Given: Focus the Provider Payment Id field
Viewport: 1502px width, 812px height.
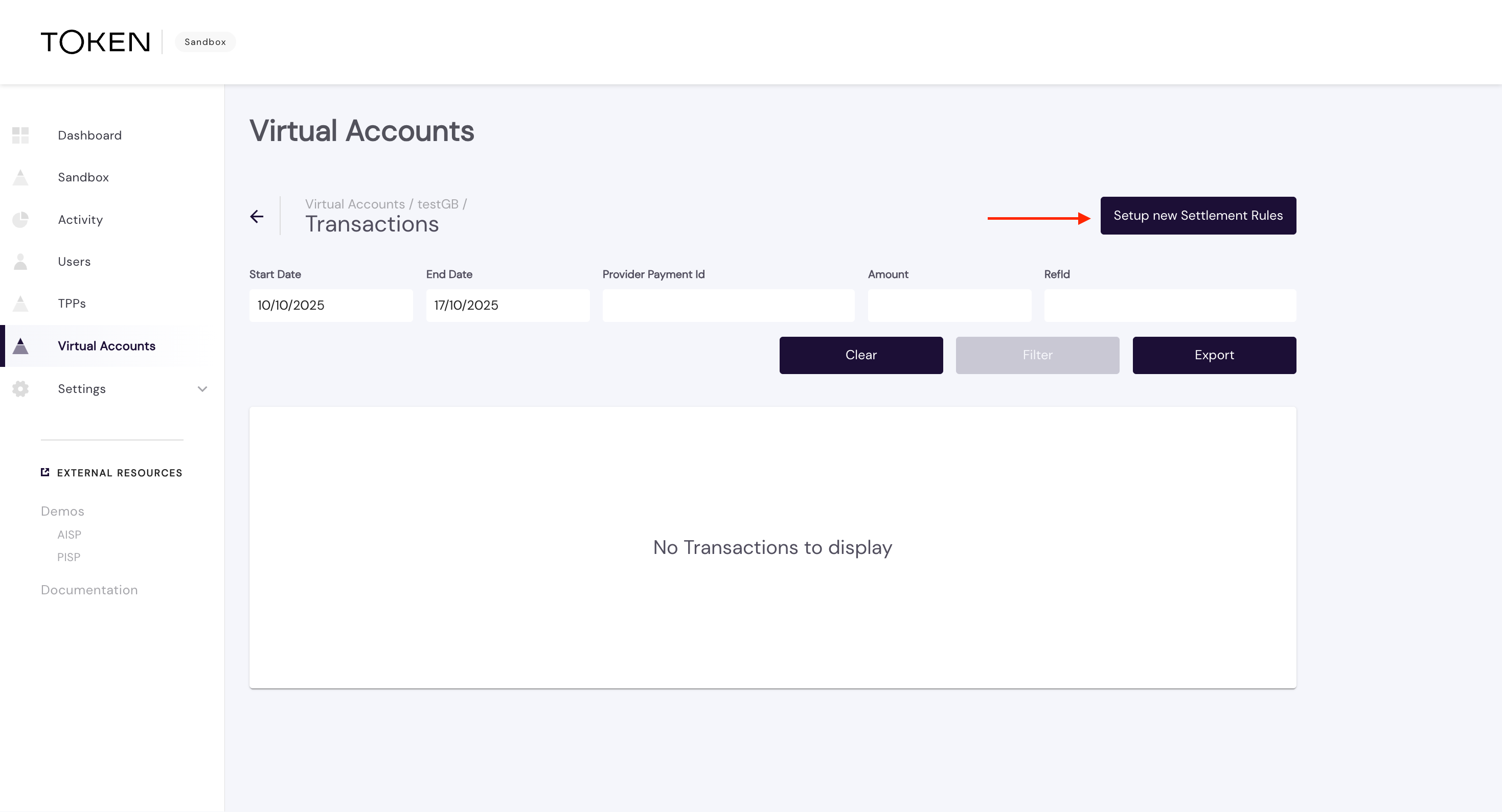Looking at the screenshot, I should click(x=729, y=305).
